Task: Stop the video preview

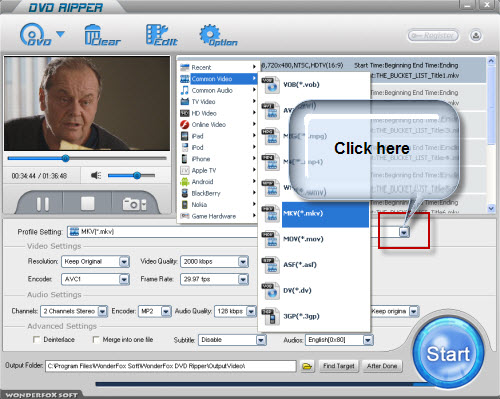Action: (x=88, y=203)
